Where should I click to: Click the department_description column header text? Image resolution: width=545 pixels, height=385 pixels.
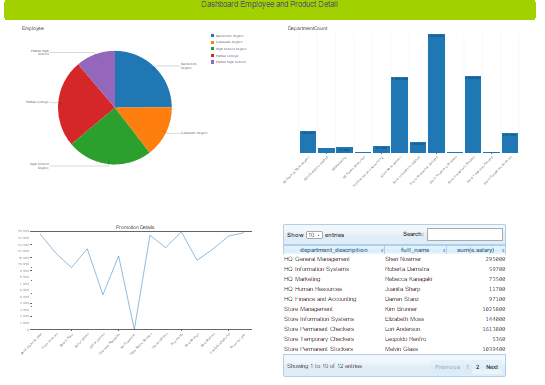coord(334,250)
